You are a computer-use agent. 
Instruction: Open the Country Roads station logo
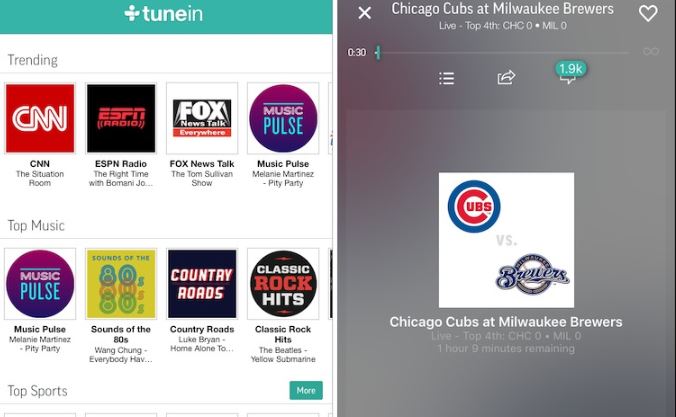tap(202, 284)
